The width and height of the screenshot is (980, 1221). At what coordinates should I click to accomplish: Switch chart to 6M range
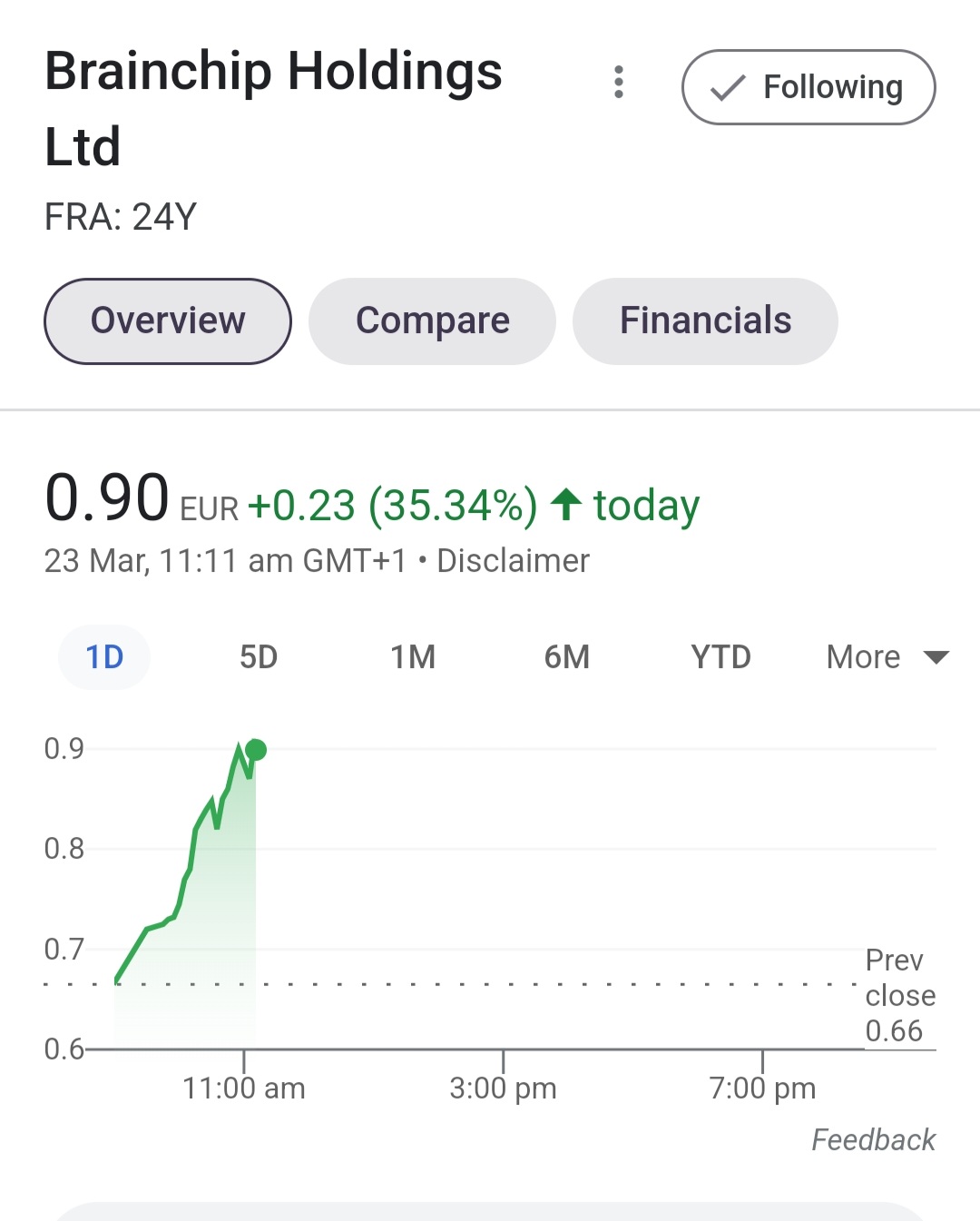pyautogui.click(x=567, y=657)
